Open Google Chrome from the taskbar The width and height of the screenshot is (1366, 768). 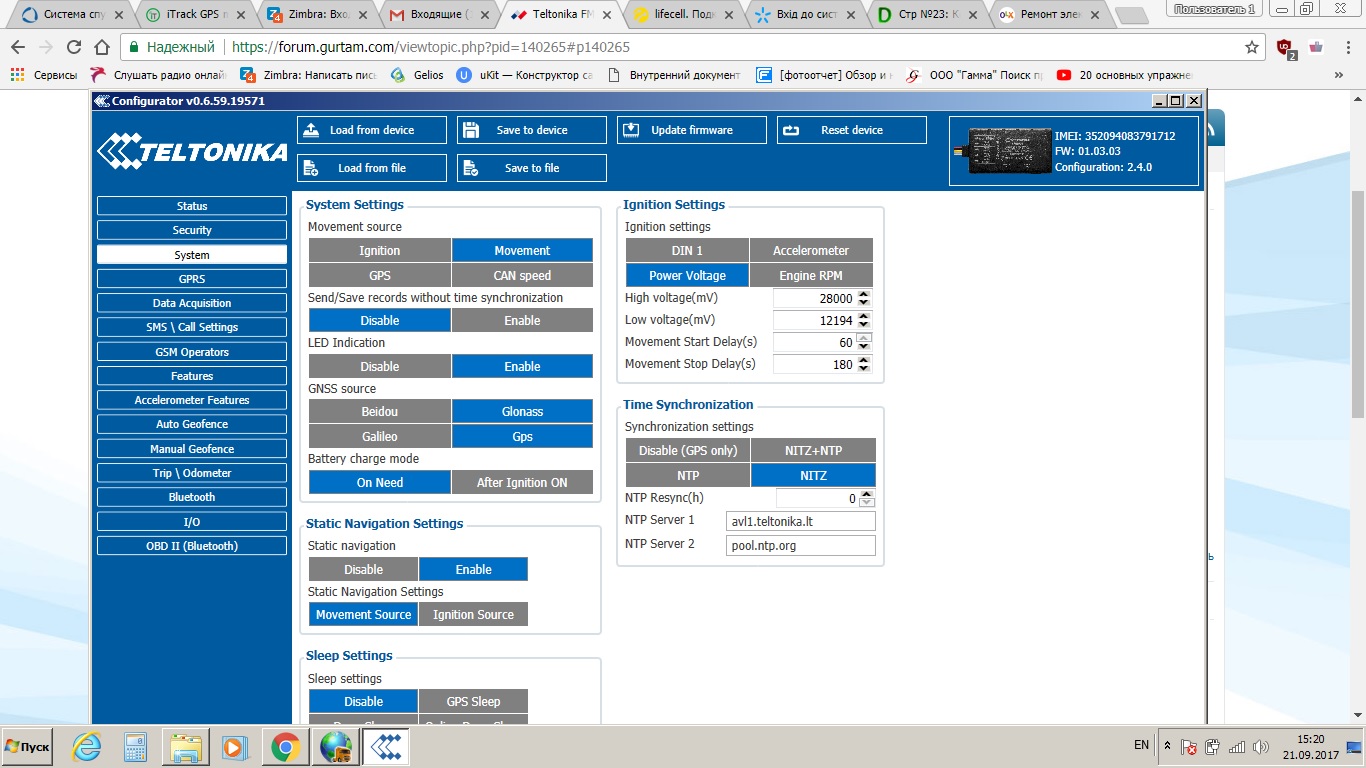tap(284, 747)
